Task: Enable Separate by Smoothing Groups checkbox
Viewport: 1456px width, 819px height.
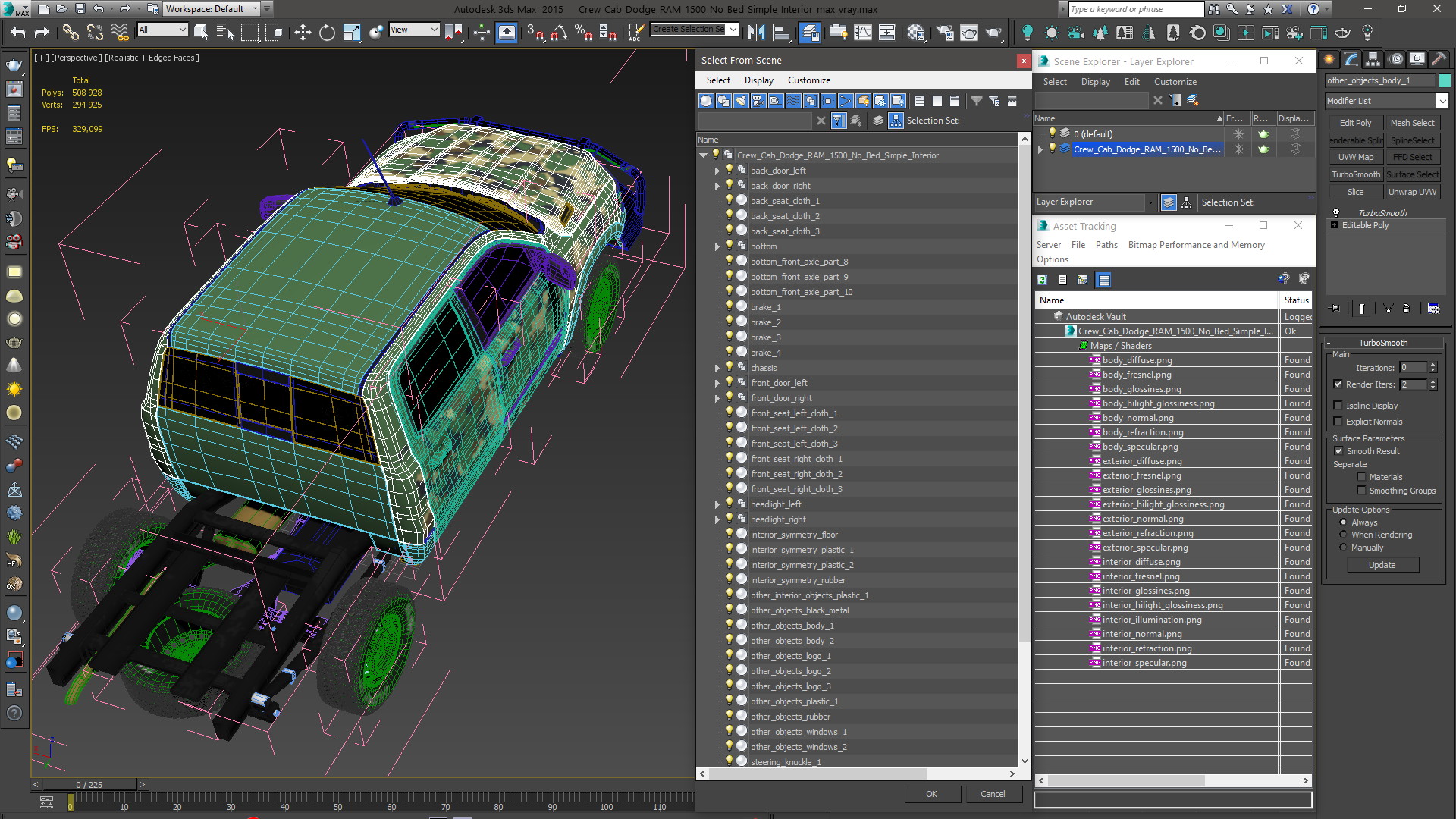Action: point(1361,491)
